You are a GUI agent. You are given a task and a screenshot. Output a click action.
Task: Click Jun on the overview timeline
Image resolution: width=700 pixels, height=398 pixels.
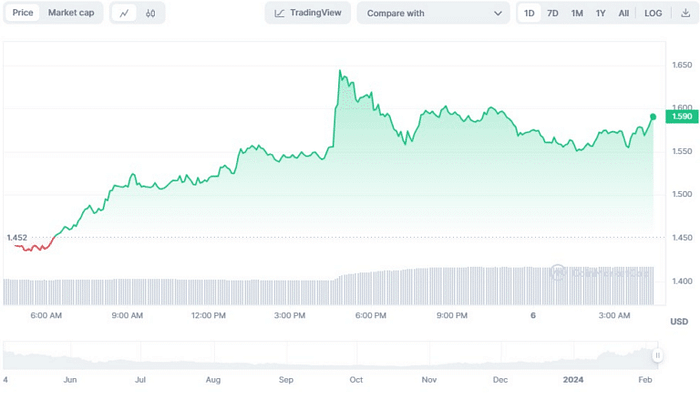click(x=70, y=380)
